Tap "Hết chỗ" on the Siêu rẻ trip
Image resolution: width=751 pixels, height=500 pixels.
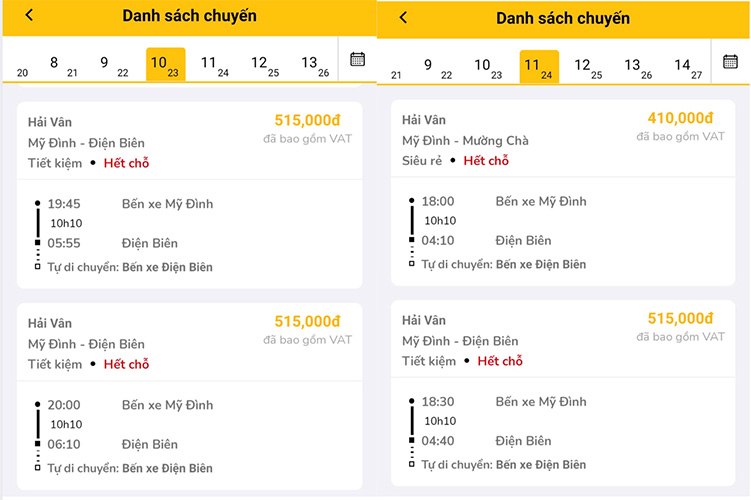486,160
